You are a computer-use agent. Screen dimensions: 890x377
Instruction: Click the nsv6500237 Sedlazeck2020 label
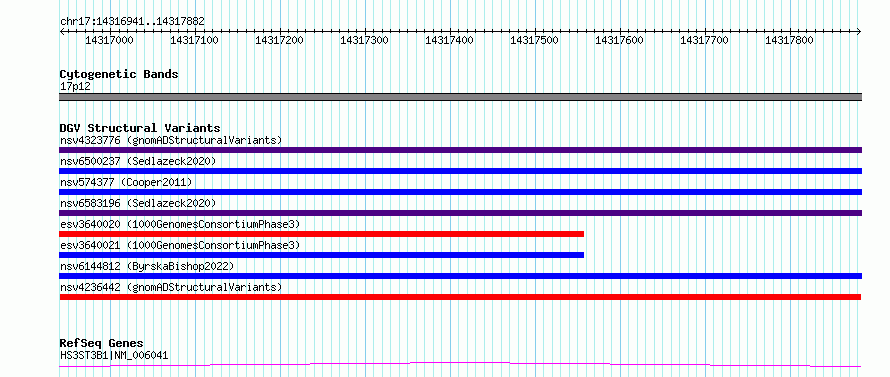point(138,161)
